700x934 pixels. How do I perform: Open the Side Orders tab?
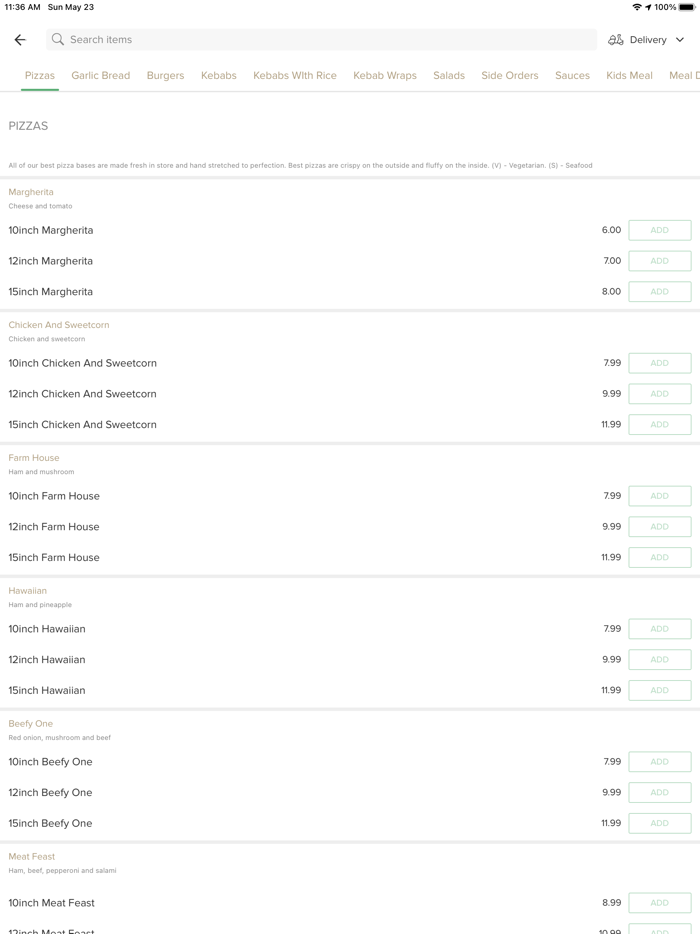510,76
